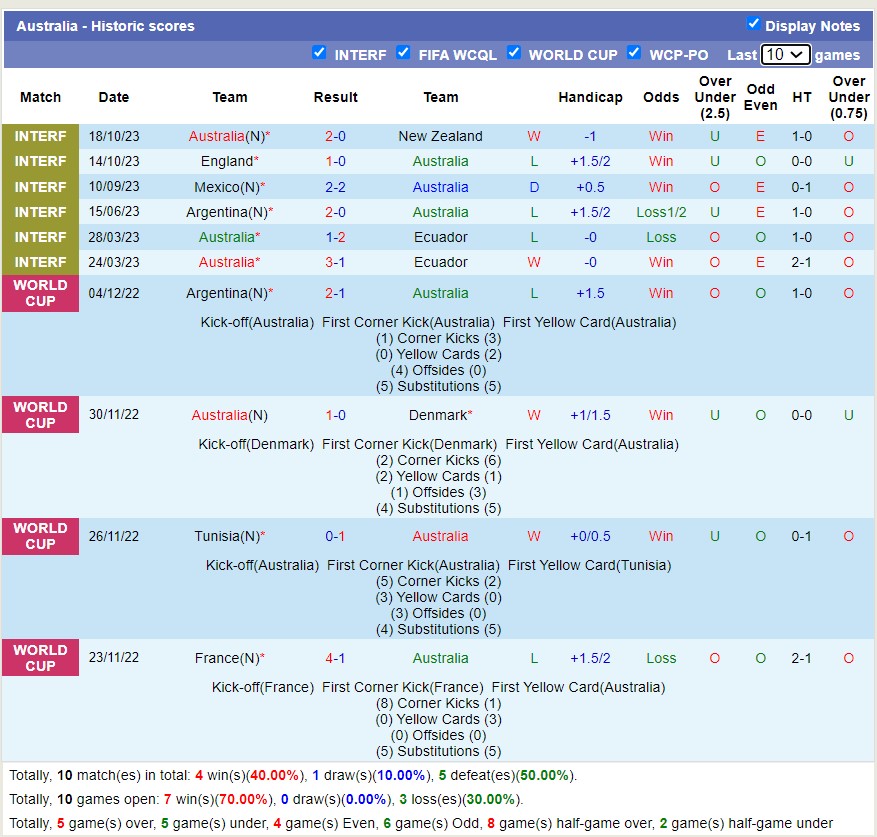Click the 2-1 Argentina World Cup result
The height and width of the screenshot is (837, 877).
tap(335, 293)
